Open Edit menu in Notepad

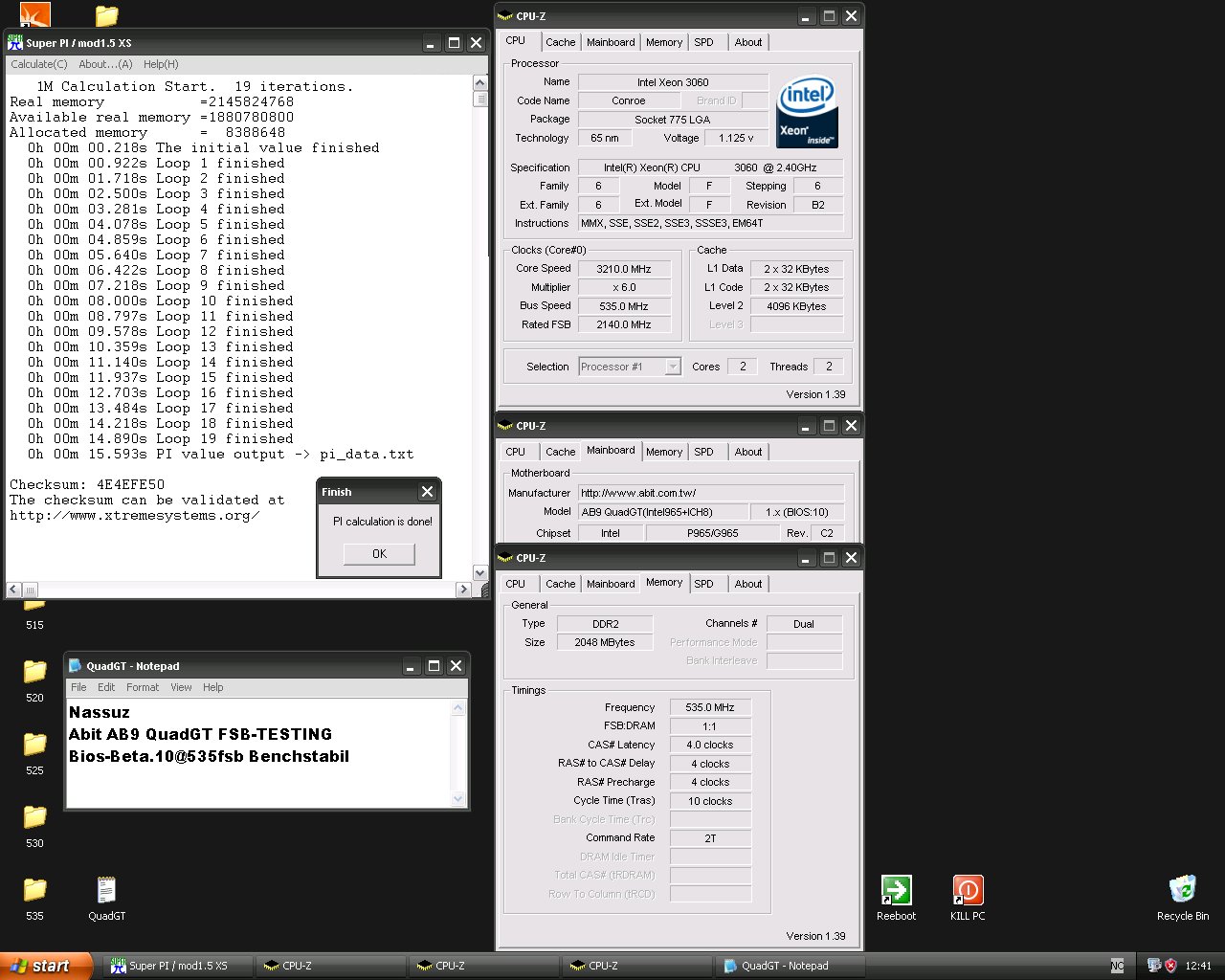click(106, 687)
